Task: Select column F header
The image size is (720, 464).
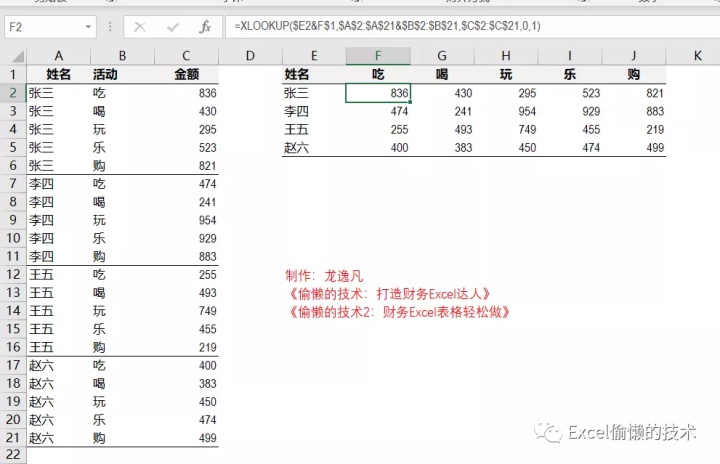Action: (x=378, y=56)
